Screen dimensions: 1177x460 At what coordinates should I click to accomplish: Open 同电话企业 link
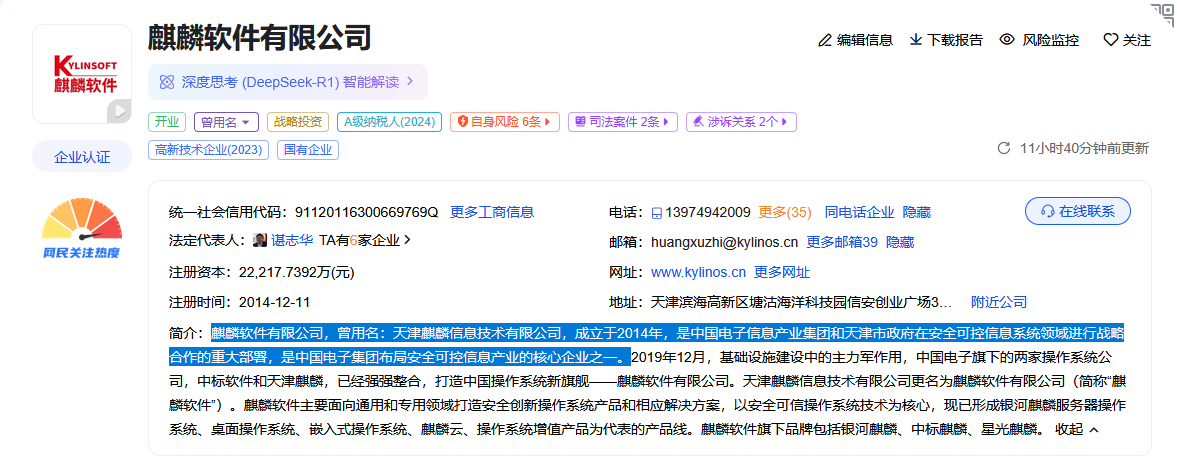pyautogui.click(x=859, y=212)
